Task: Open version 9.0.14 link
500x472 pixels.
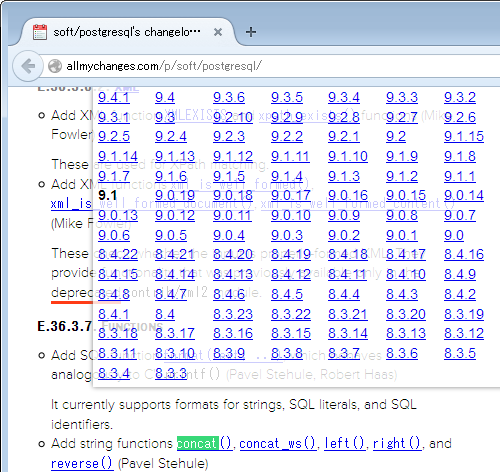Action: pos(464,195)
